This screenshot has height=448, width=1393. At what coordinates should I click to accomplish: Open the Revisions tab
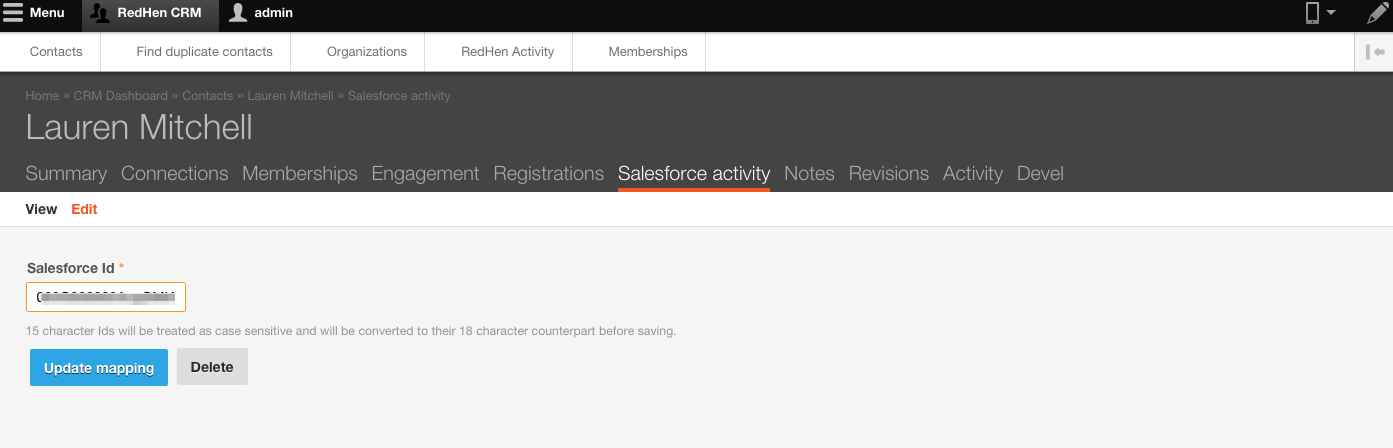[889, 173]
